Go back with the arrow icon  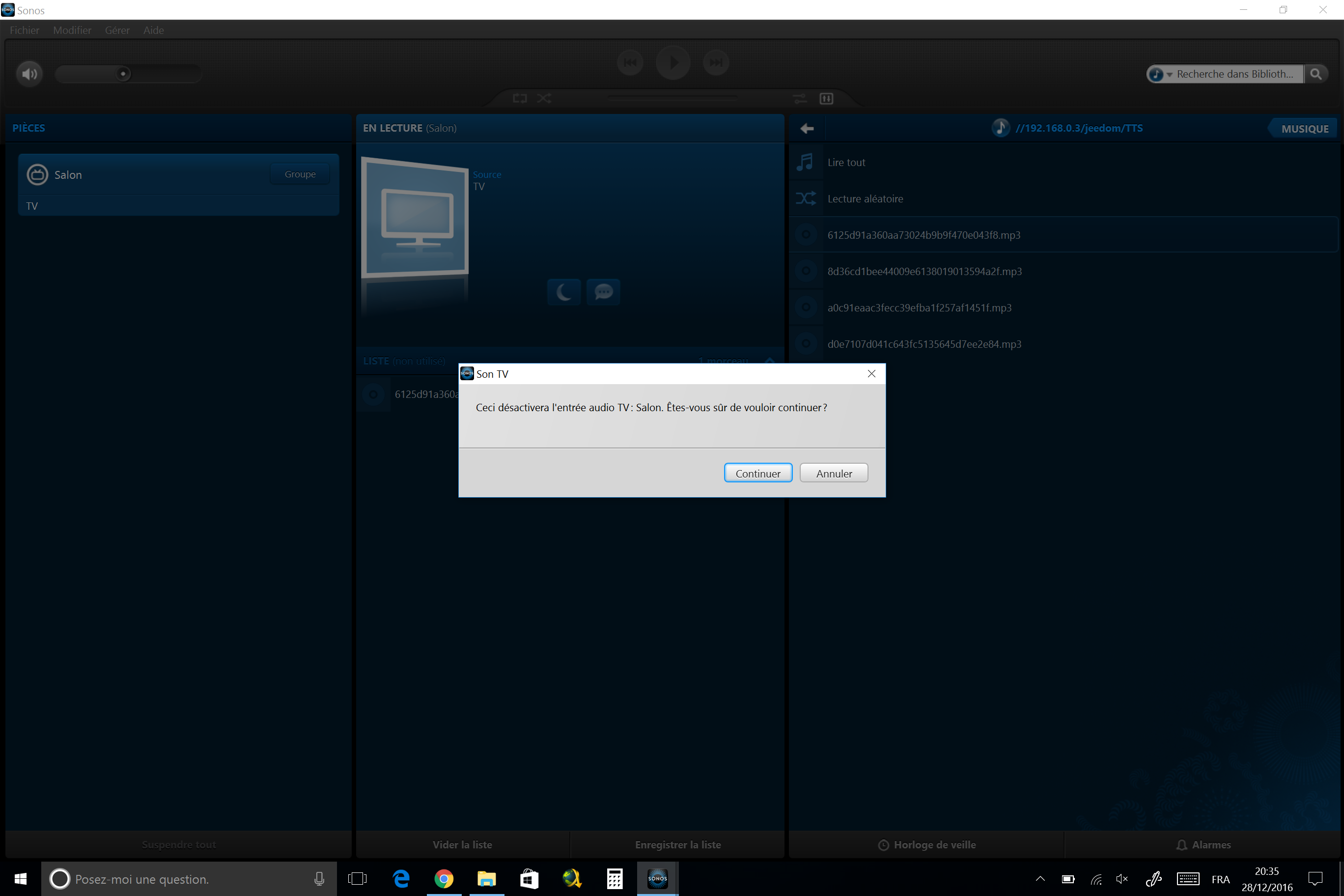[807, 129]
